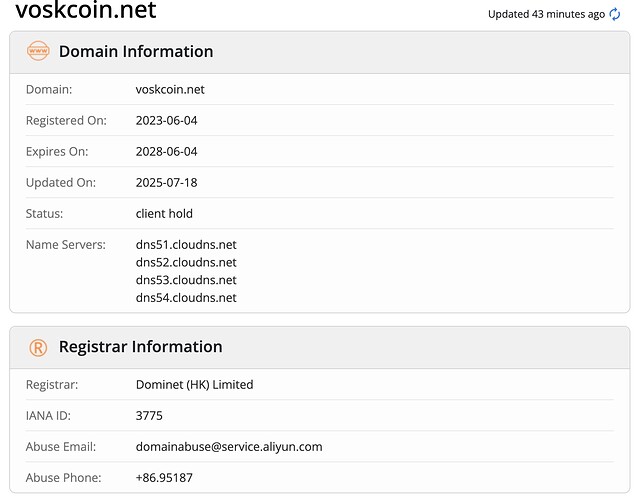Click the blue refresh icon
The width and height of the screenshot is (643, 500).
[614, 14]
